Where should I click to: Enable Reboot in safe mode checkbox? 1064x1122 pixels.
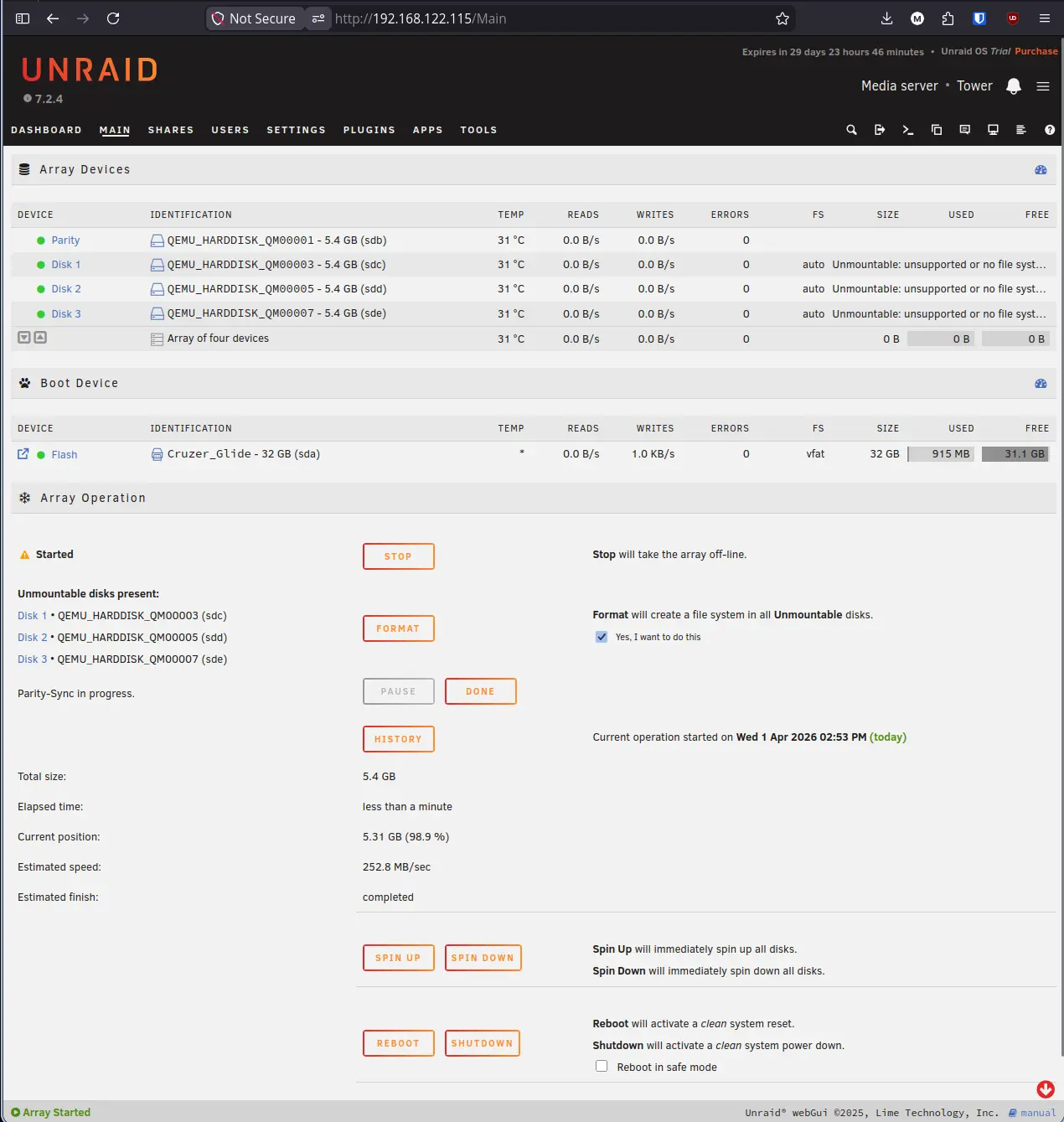[602, 1066]
